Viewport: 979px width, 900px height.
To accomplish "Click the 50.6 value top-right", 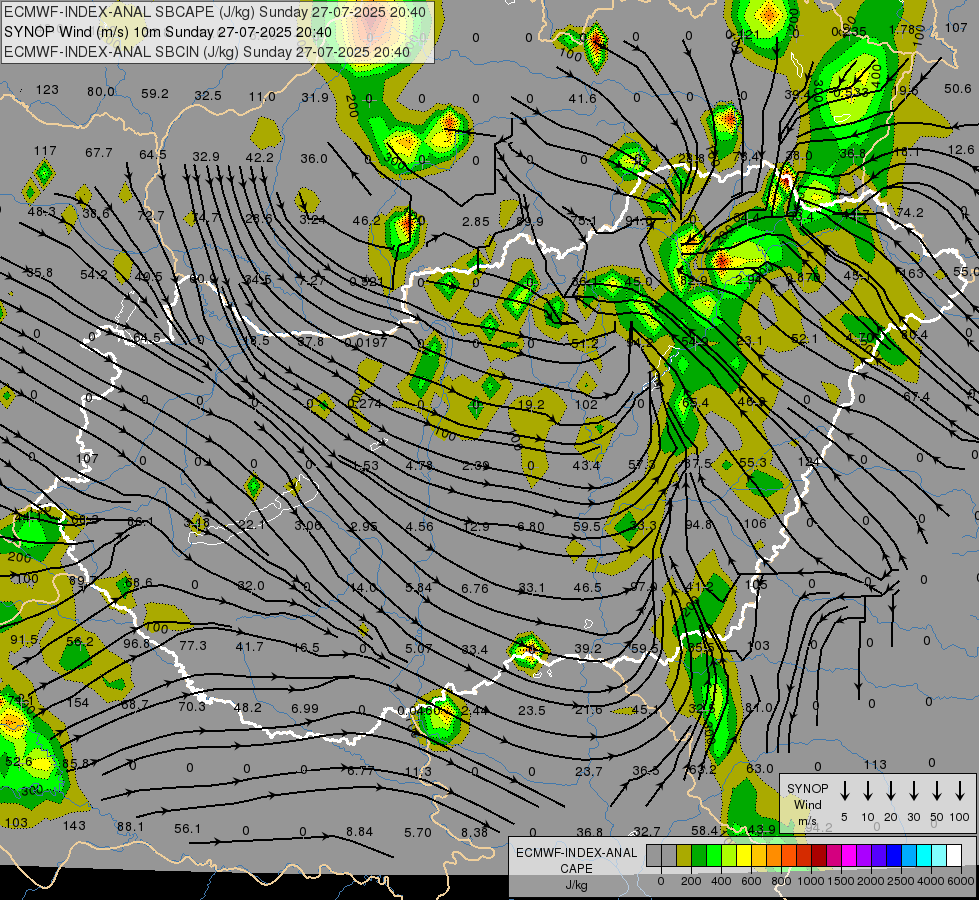I will pyautogui.click(x=957, y=89).
